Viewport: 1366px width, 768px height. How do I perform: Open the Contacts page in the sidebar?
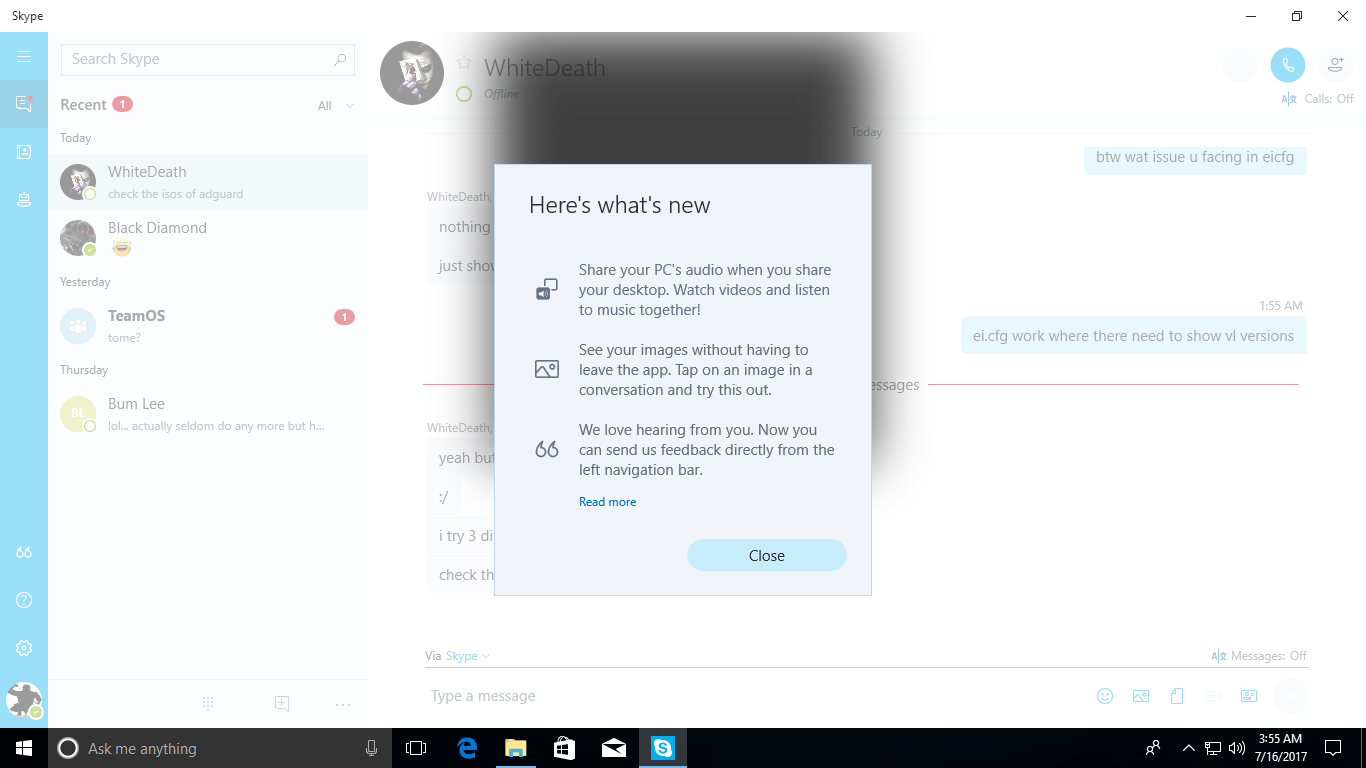24,152
